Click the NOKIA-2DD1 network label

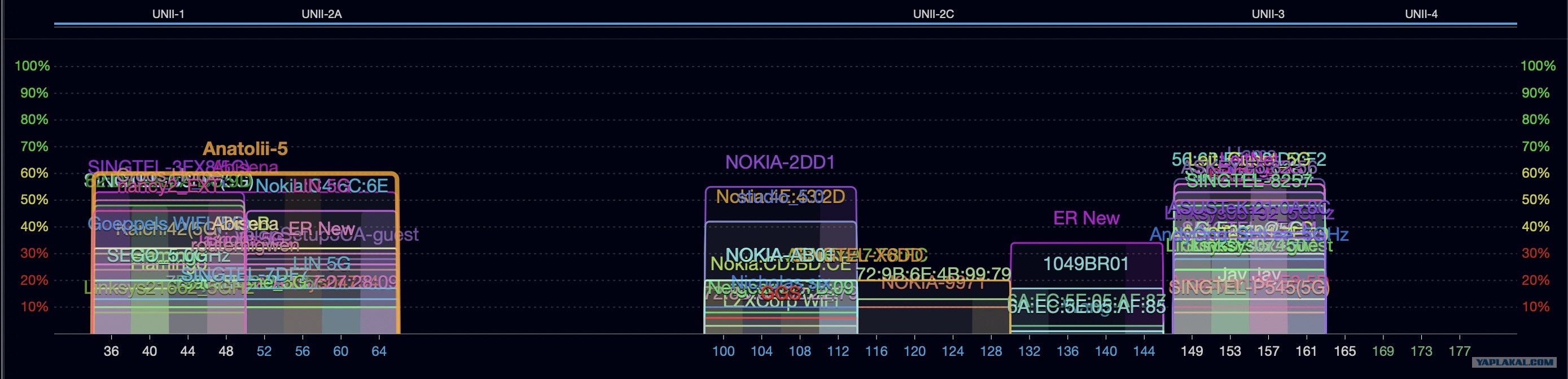click(x=779, y=162)
